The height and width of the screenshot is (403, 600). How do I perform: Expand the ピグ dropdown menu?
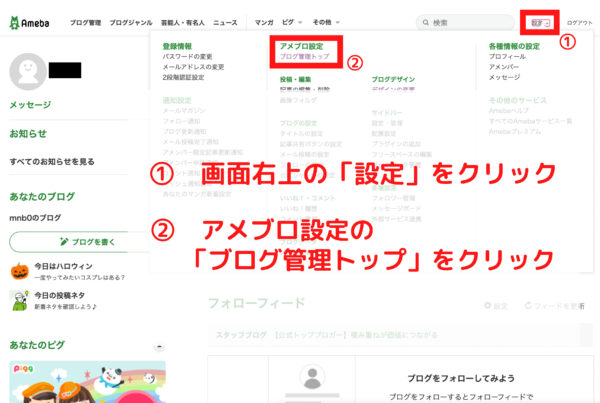click(x=292, y=22)
